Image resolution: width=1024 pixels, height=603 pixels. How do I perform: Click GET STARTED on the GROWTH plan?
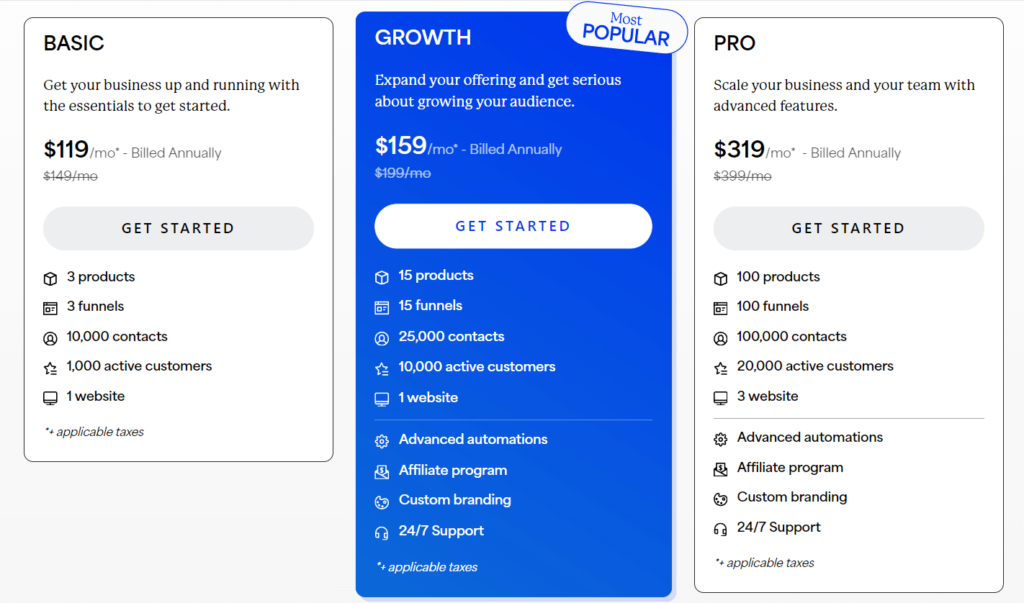tap(513, 226)
